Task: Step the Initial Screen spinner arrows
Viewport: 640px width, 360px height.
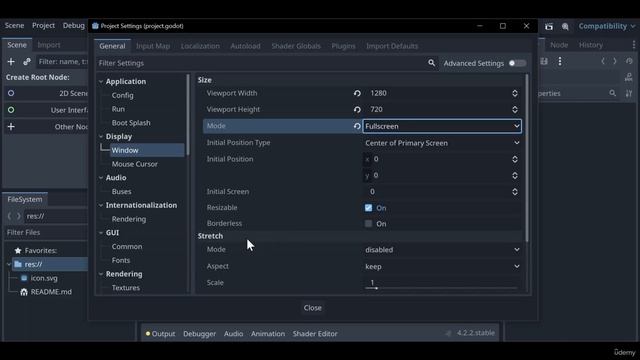Action: click(515, 192)
